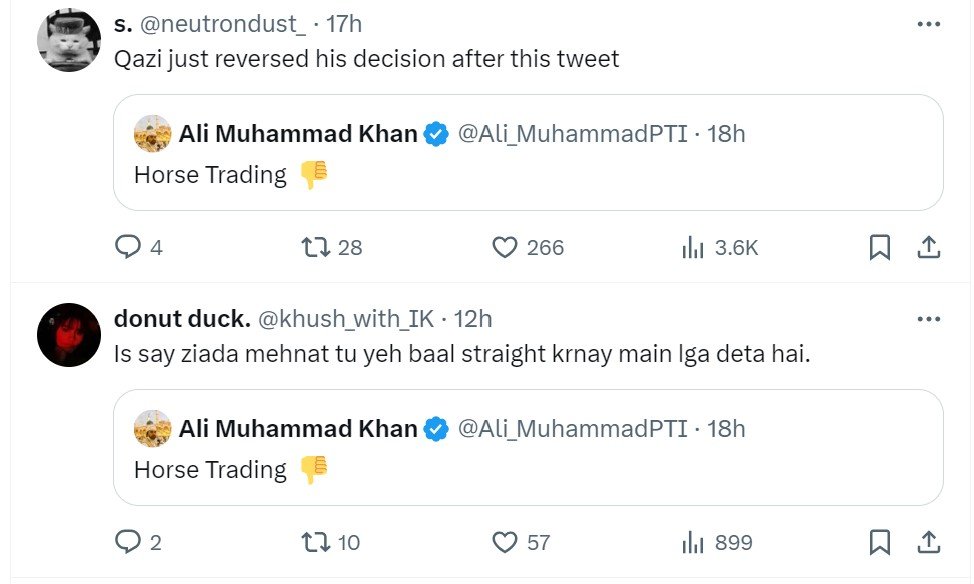Viewport: 974px width, 584px height.
Task: Click donut duck's red profile avatar
Action: 67,336
